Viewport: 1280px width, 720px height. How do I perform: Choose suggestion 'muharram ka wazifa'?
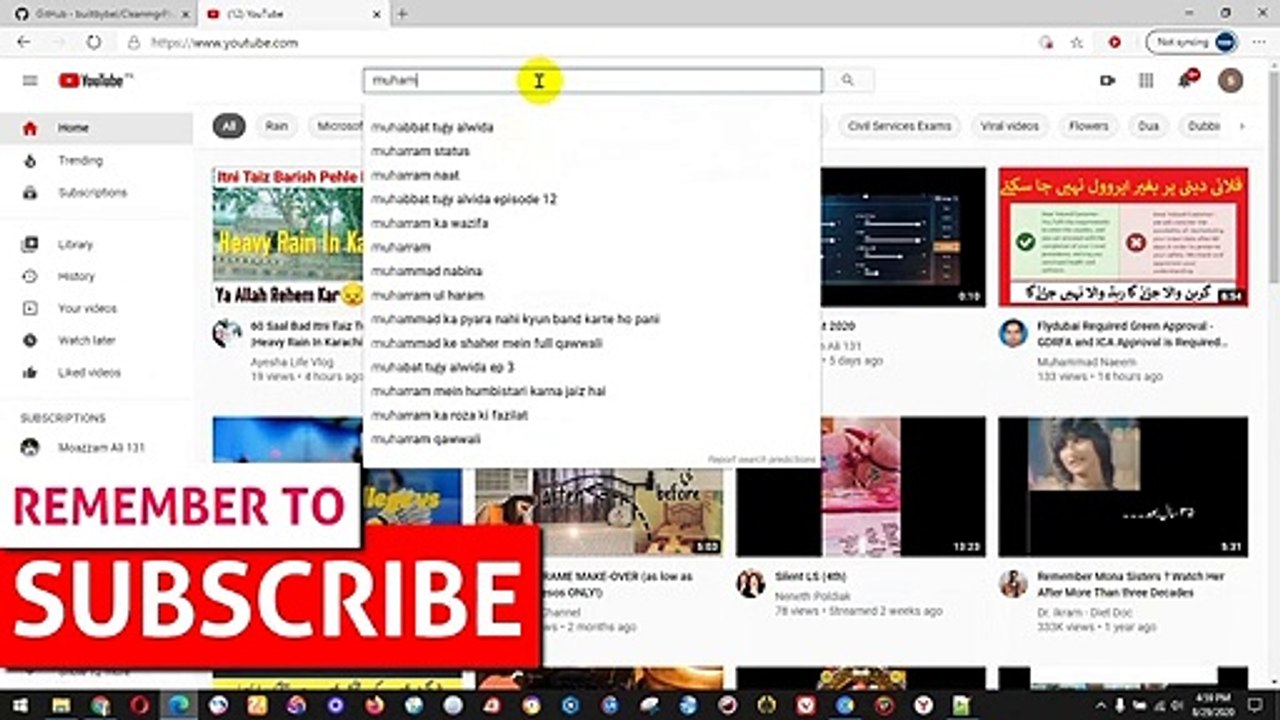(x=592, y=223)
